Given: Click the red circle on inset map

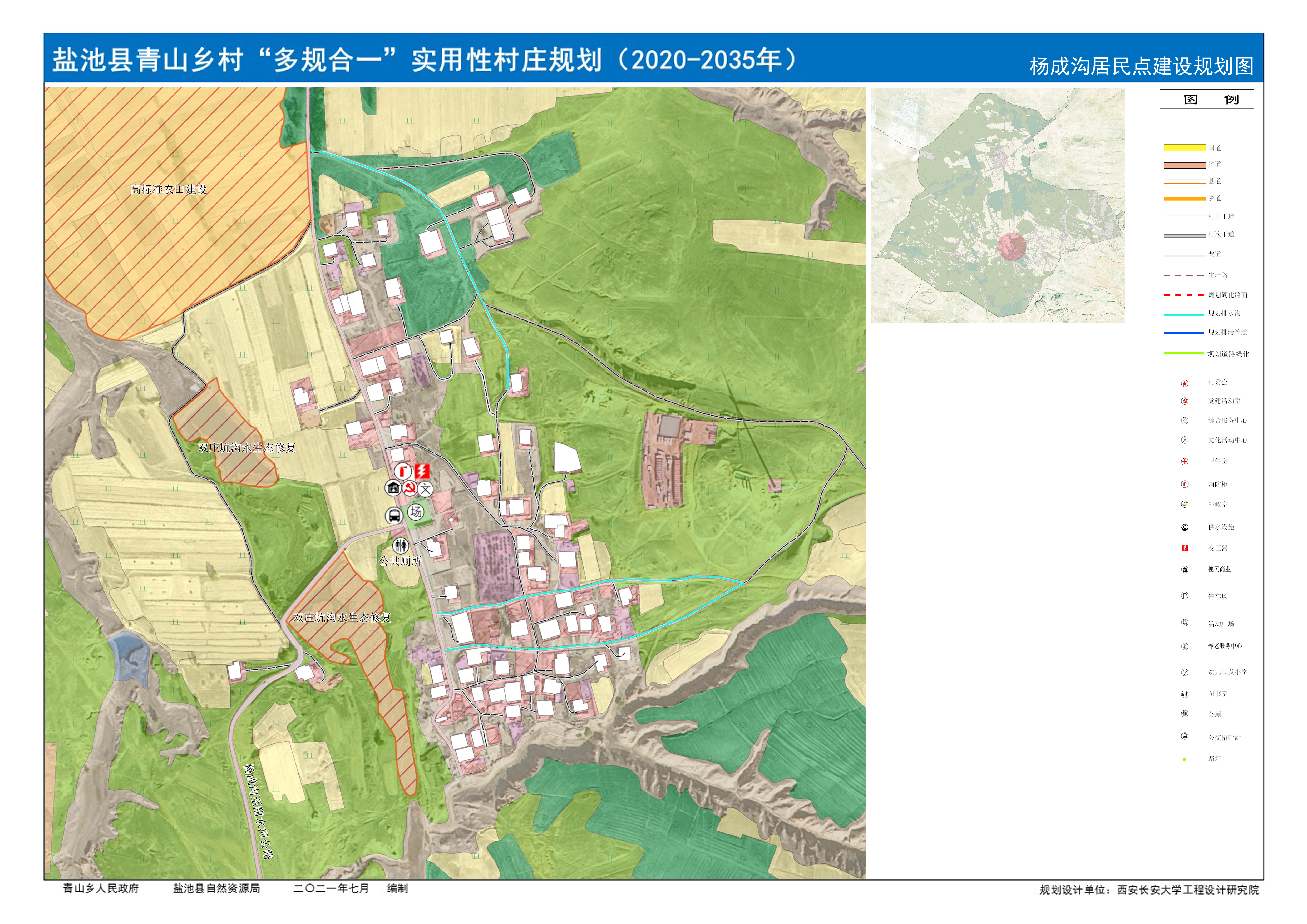Looking at the screenshot, I should pyautogui.click(x=1012, y=246).
